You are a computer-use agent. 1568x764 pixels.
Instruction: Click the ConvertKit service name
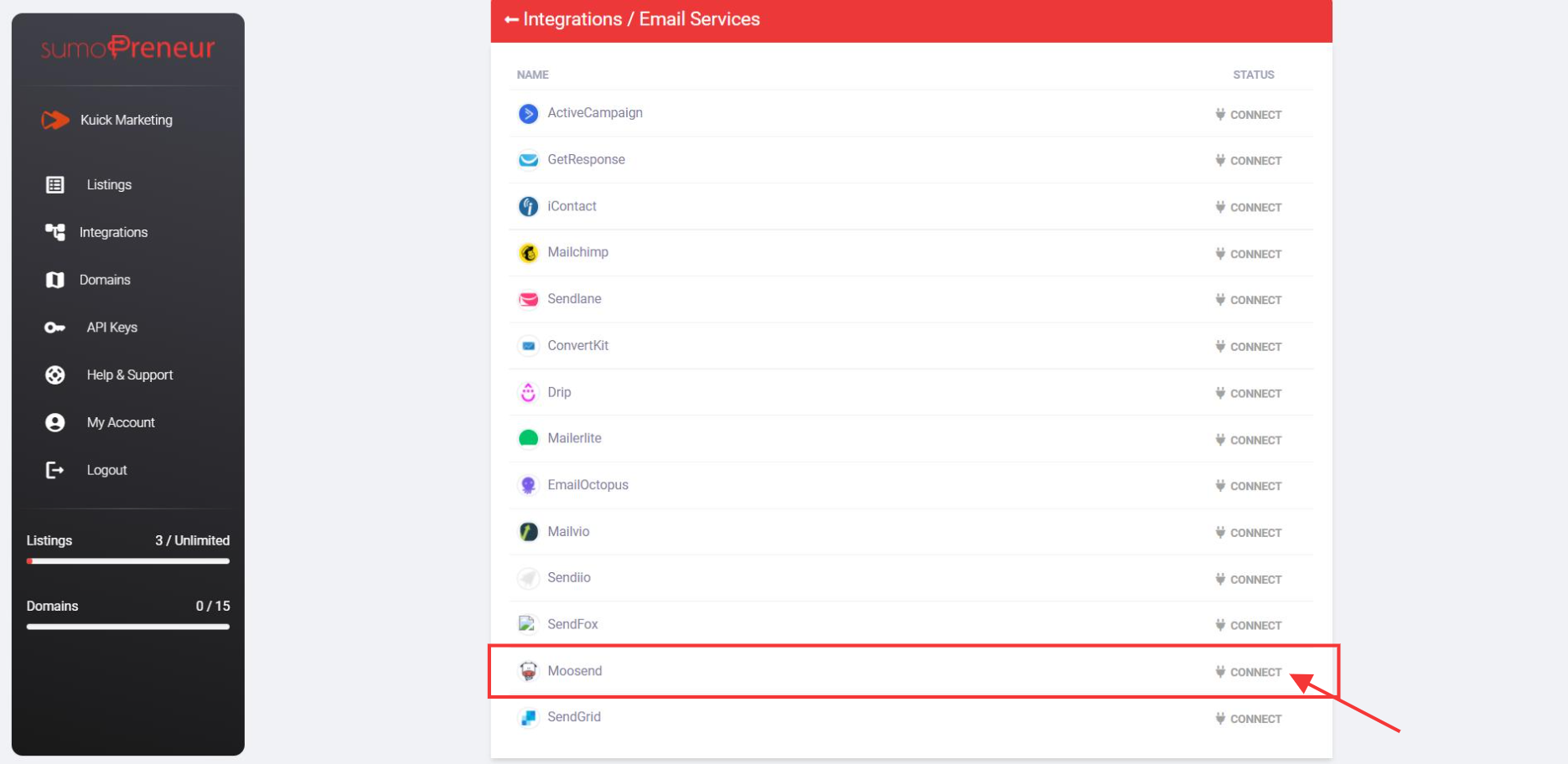tap(578, 346)
